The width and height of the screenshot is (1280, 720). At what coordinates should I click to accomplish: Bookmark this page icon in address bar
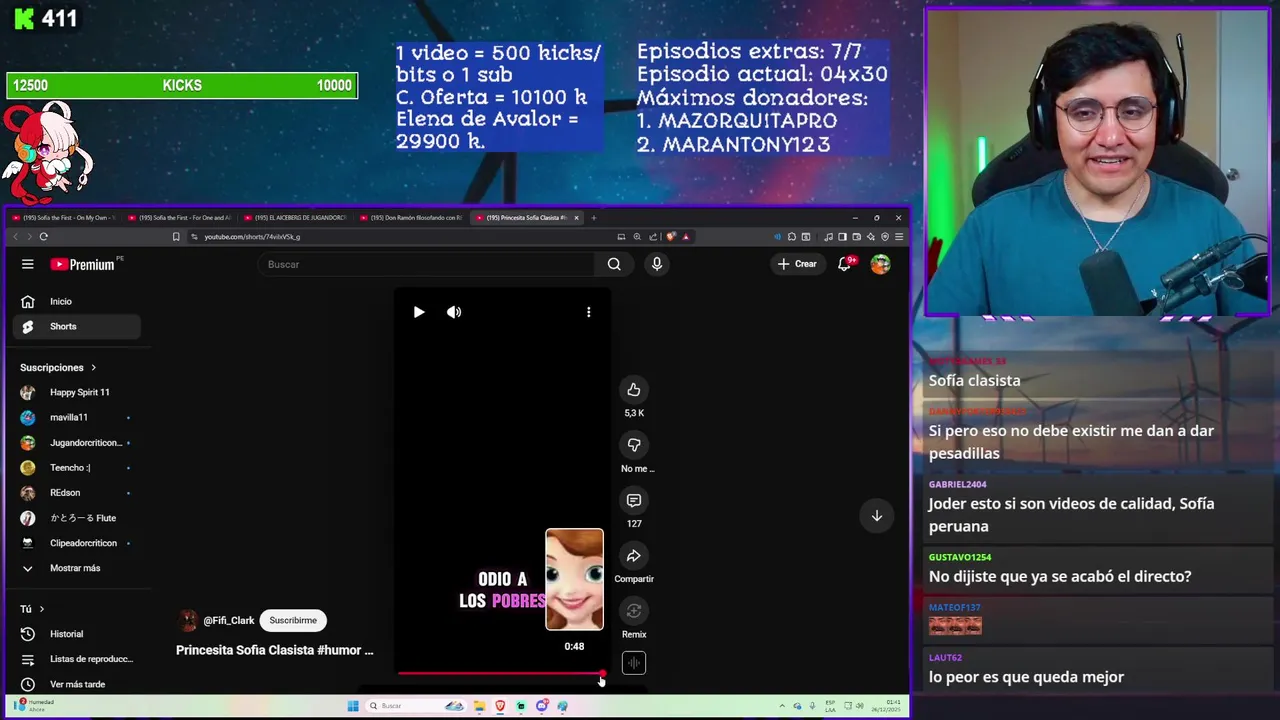tap(176, 237)
